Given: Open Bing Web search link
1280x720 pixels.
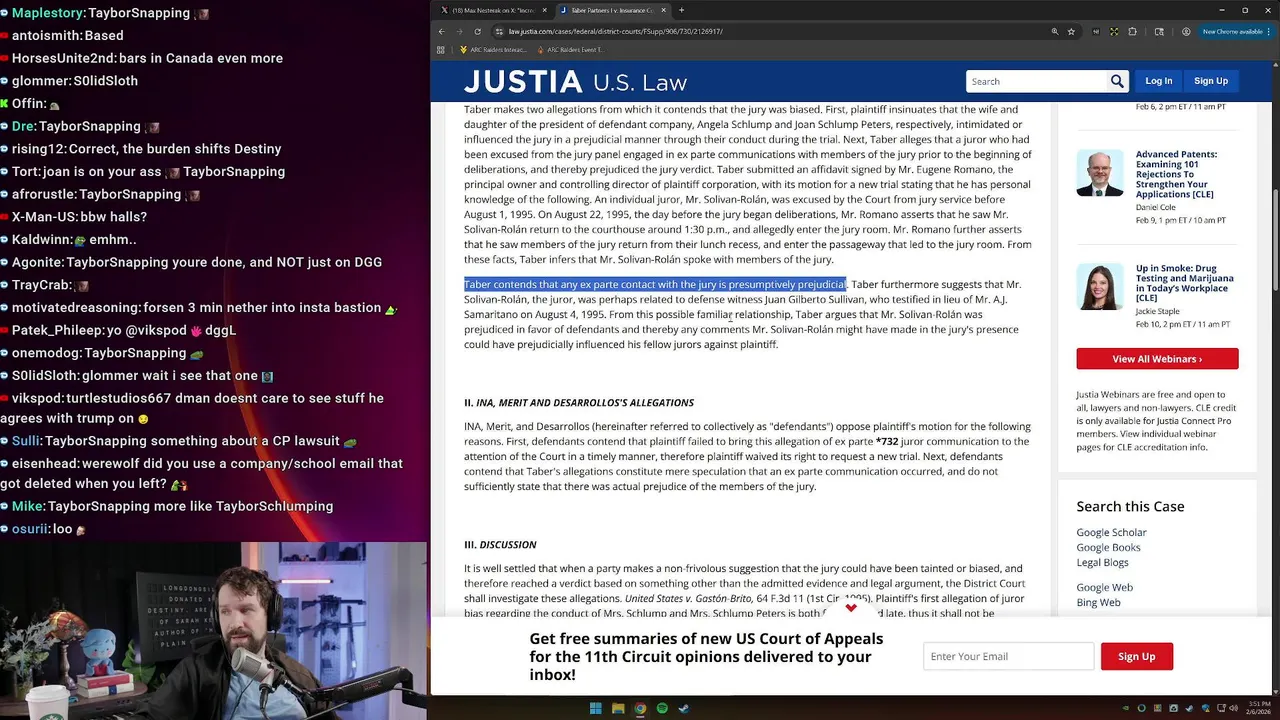Looking at the screenshot, I should click(x=1098, y=602).
